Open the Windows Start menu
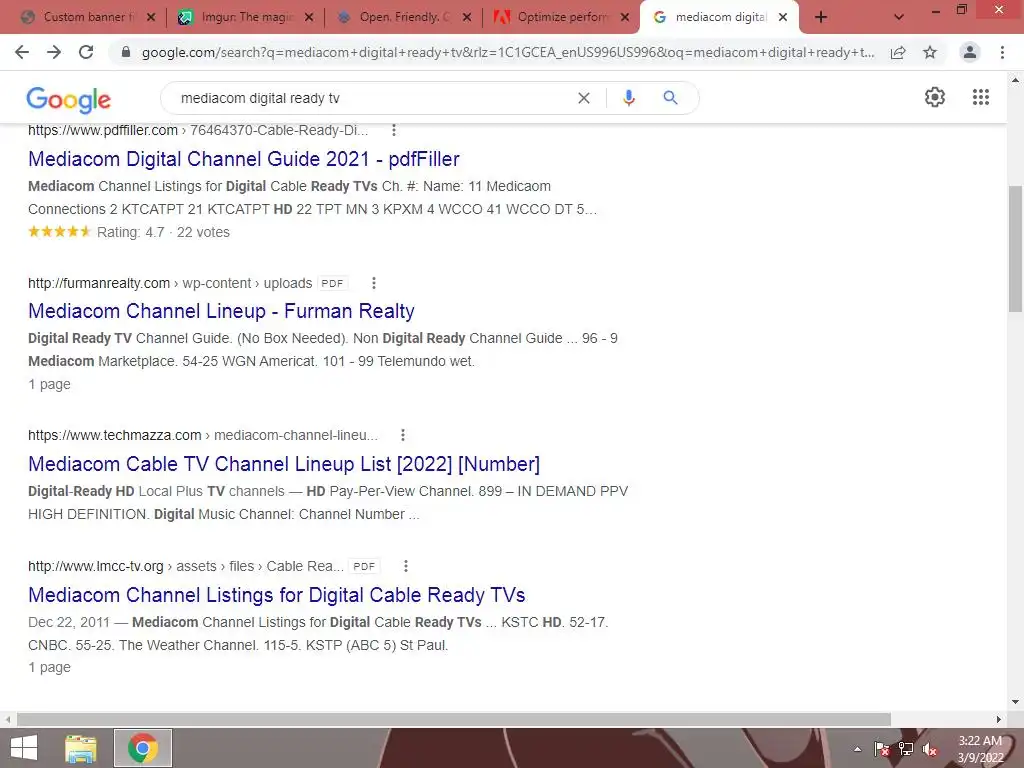The height and width of the screenshot is (768, 1024). click(24, 748)
